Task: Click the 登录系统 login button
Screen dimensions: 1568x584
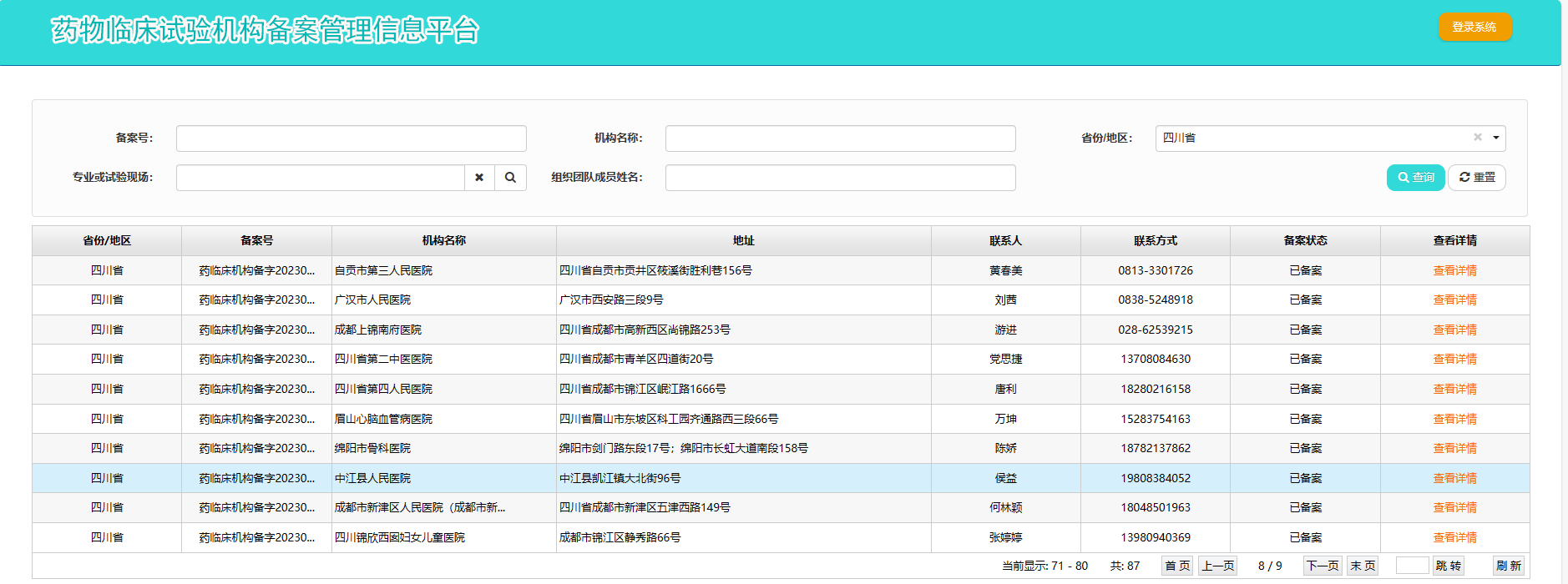Action: 1474,27
